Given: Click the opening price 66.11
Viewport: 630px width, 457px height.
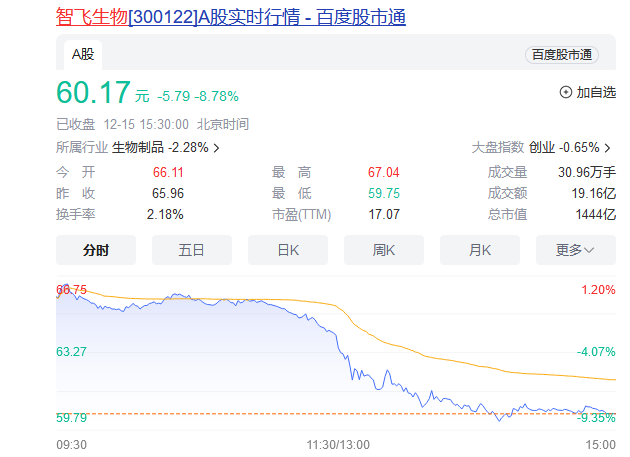Looking at the screenshot, I should [x=168, y=172].
